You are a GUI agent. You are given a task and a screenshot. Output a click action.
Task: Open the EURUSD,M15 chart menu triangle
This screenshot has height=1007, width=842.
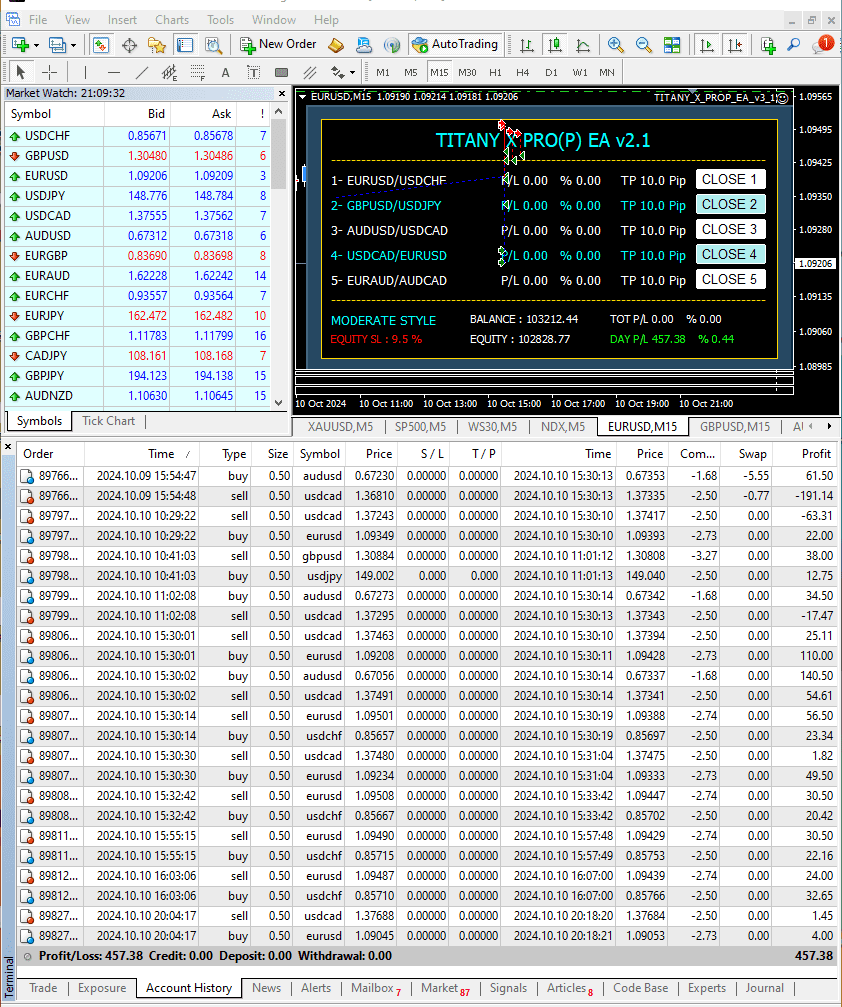302,97
